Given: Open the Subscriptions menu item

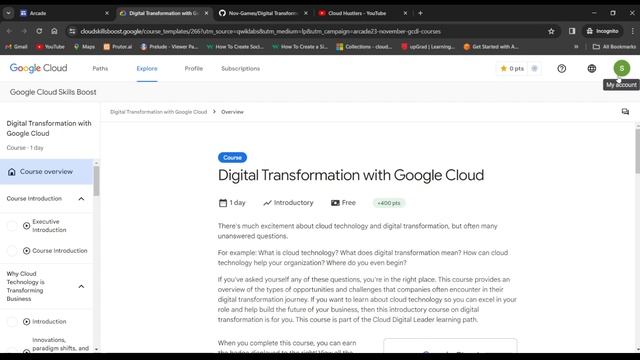Looking at the screenshot, I should pyautogui.click(x=240, y=69).
